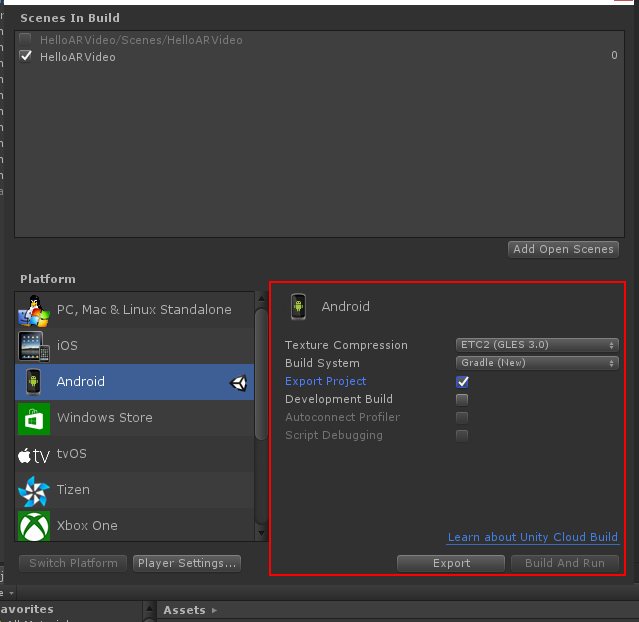Screen dimensions: 639x622
Task: Select the checked HelloARVideo scene row text
Action: coord(77,57)
